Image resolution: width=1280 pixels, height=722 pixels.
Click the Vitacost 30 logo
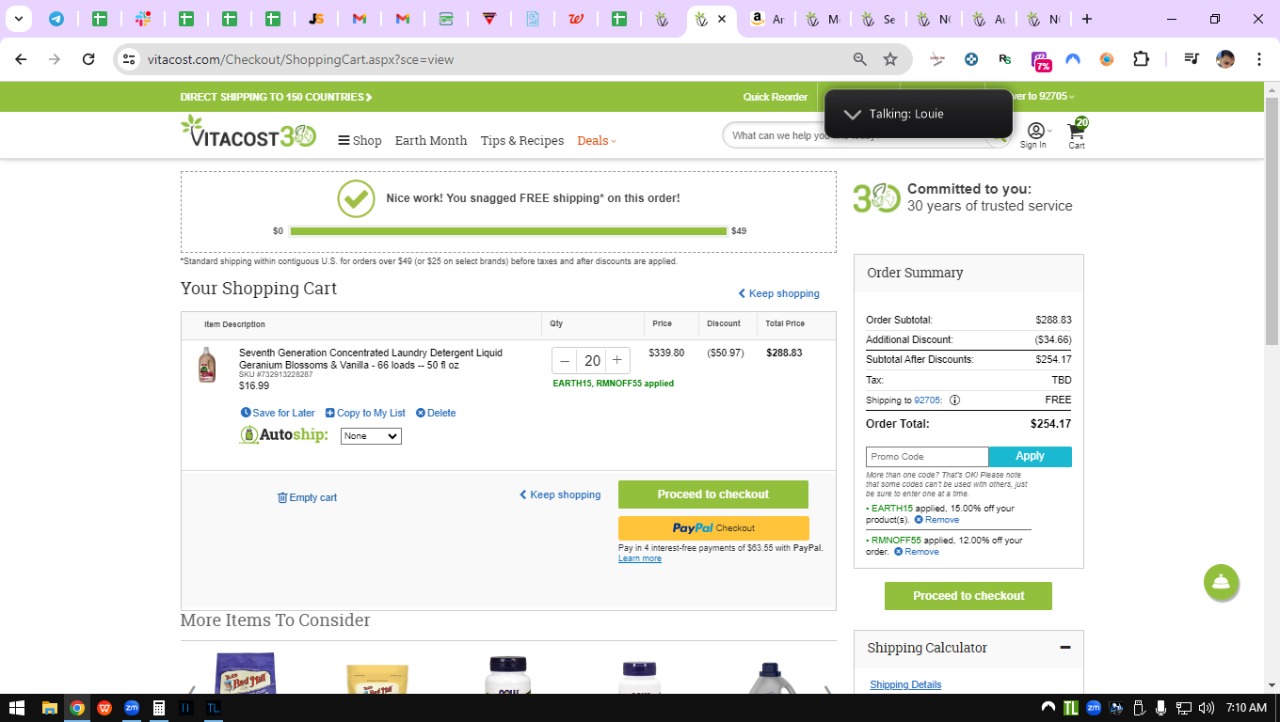point(248,132)
